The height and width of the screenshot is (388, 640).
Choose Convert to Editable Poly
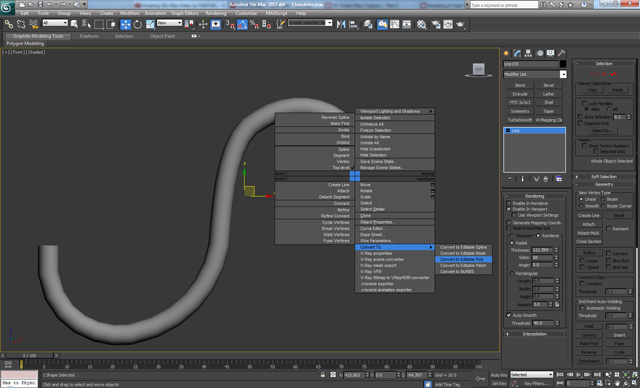(463, 259)
